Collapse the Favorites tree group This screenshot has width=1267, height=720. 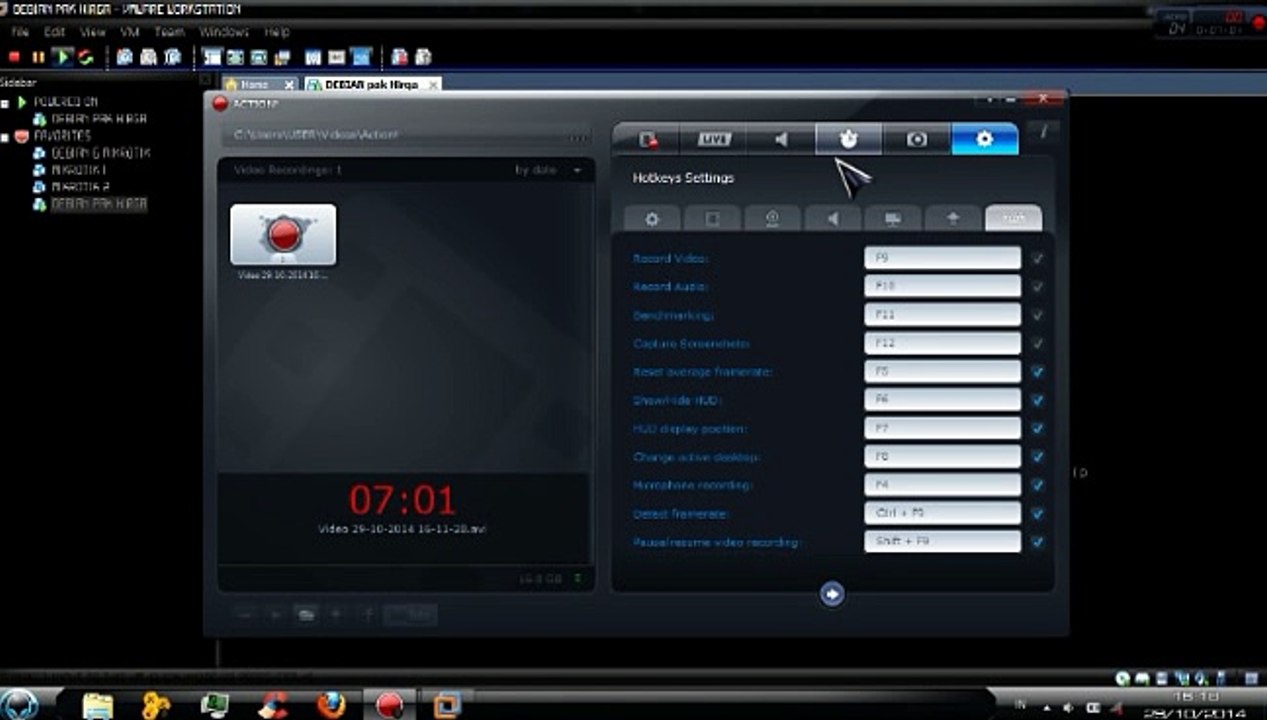5,136
